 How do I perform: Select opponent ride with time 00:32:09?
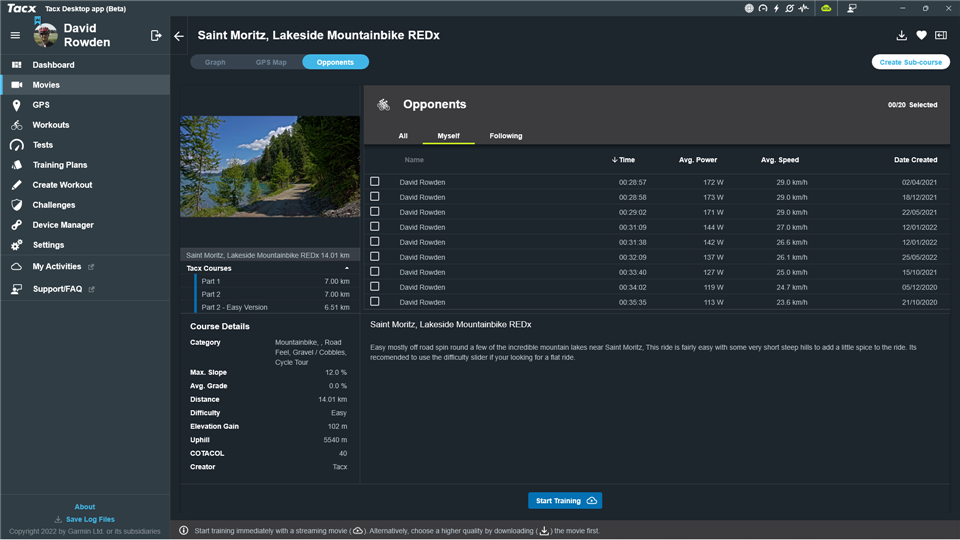[375, 257]
